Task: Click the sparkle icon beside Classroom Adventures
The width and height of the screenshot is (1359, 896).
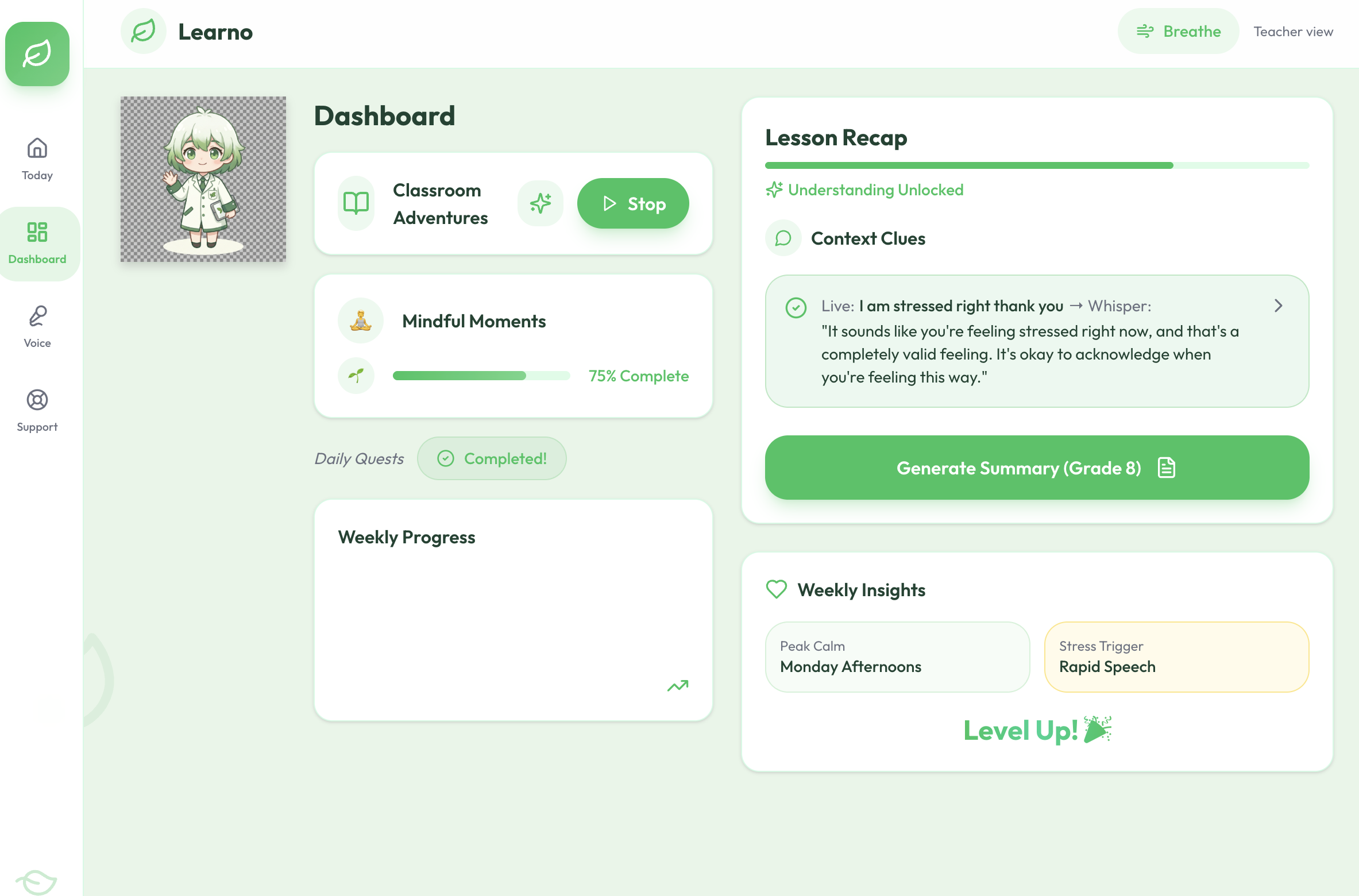Action: point(540,203)
